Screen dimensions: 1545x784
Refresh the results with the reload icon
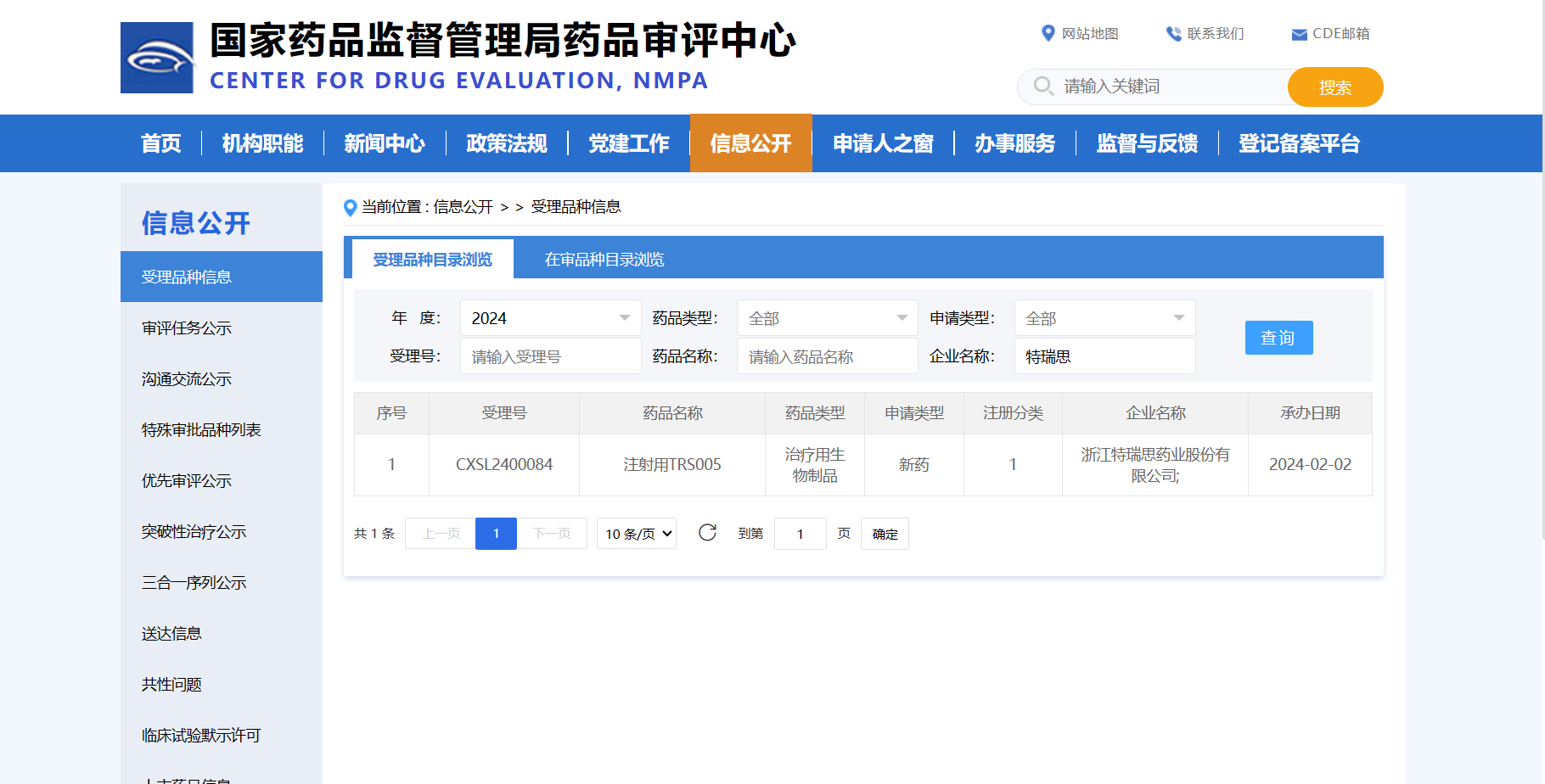click(x=707, y=533)
